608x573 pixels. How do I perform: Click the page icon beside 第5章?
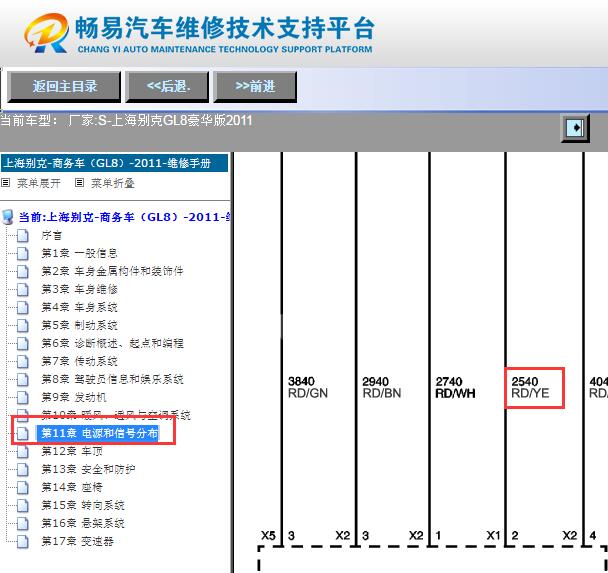[x=23, y=325]
